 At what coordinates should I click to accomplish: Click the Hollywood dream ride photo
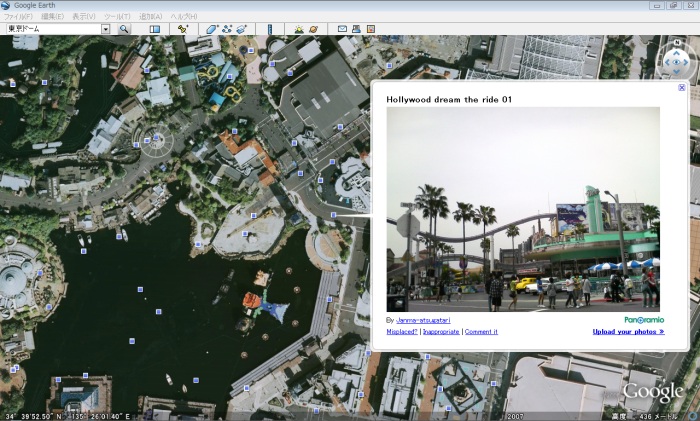coord(523,209)
